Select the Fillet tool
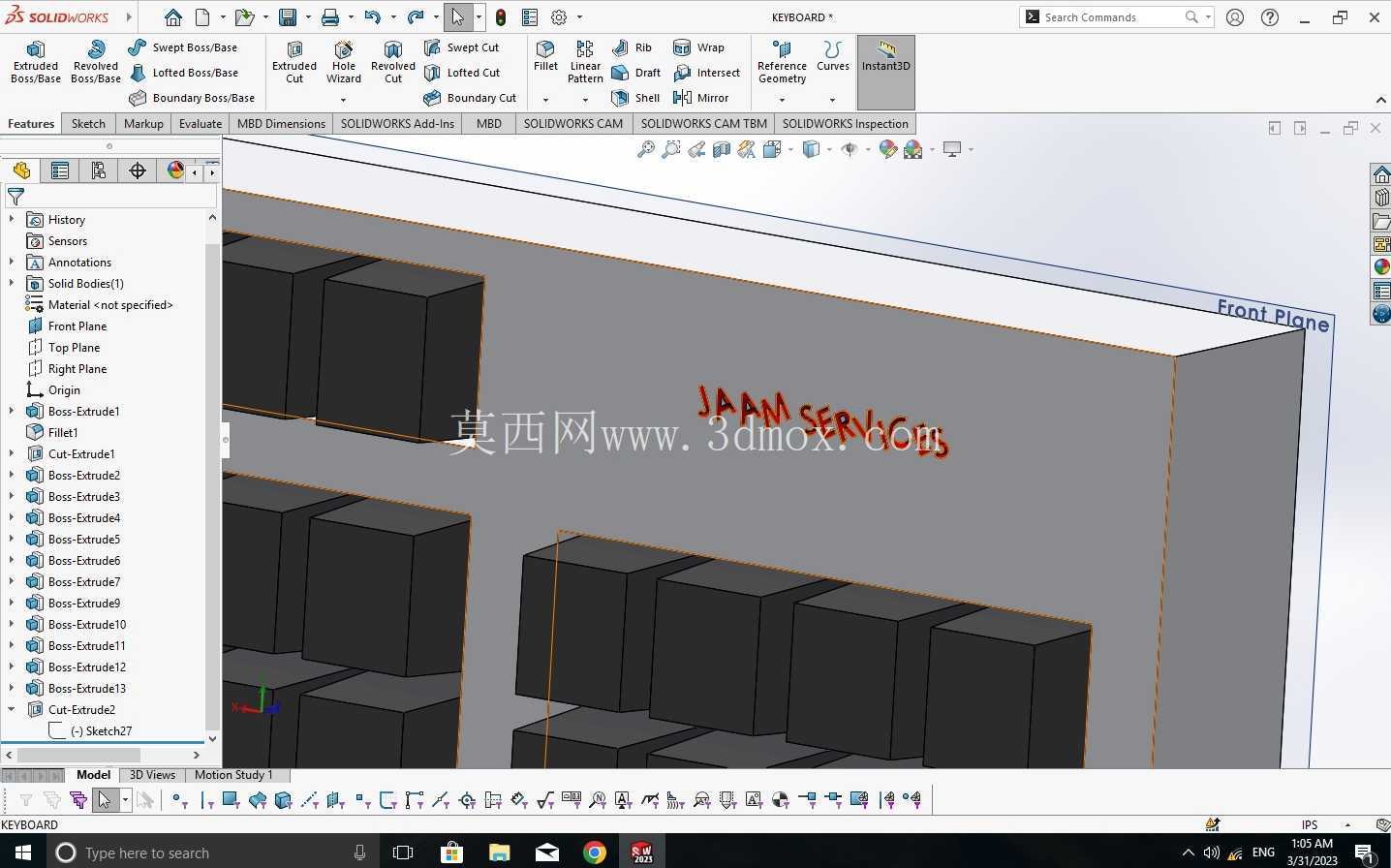Screen dimensions: 1391x868 545,56
